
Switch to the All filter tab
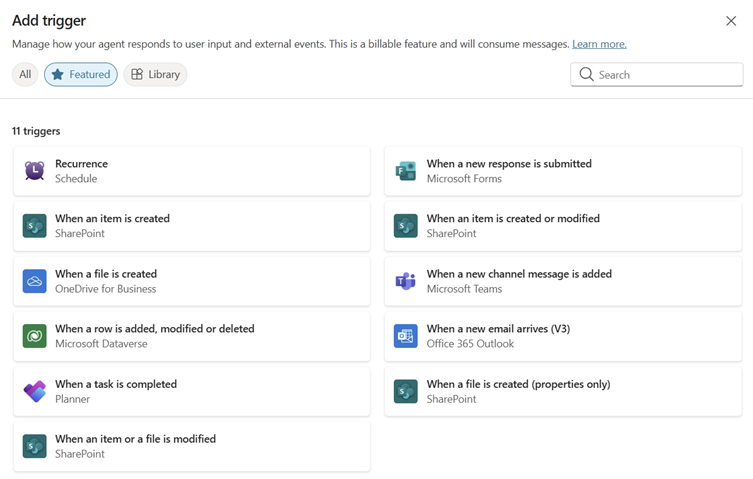click(25, 74)
